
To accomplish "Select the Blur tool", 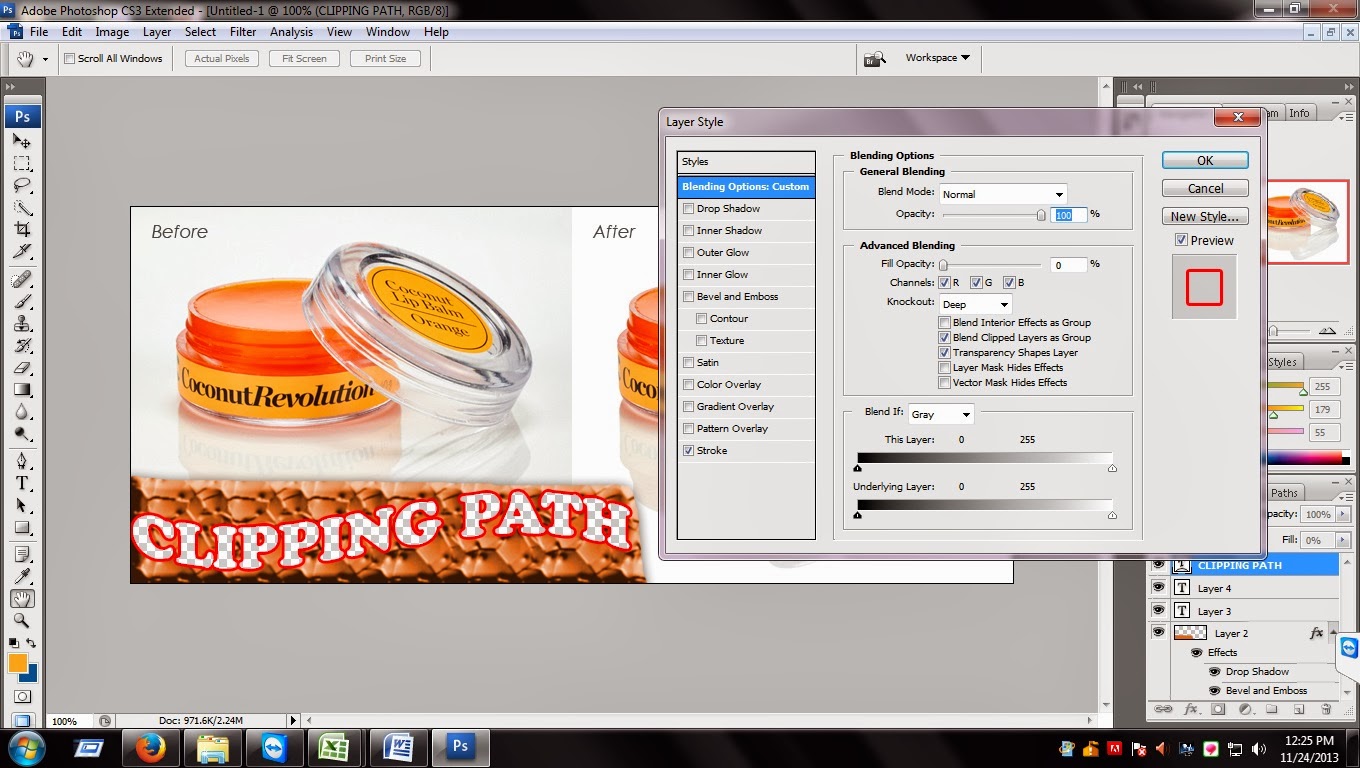I will point(22,411).
